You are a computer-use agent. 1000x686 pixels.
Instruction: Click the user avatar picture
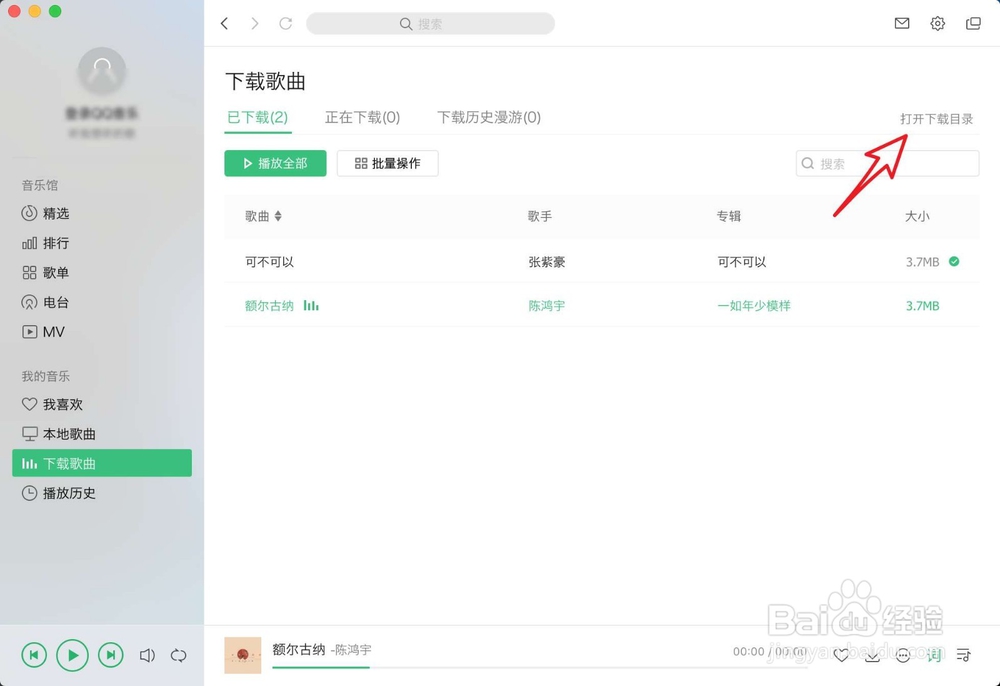pos(102,71)
